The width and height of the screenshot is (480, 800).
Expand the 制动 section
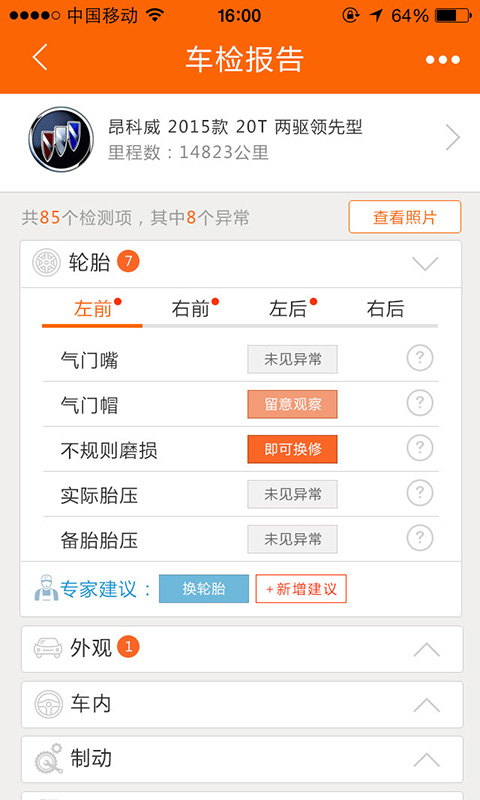pos(426,760)
